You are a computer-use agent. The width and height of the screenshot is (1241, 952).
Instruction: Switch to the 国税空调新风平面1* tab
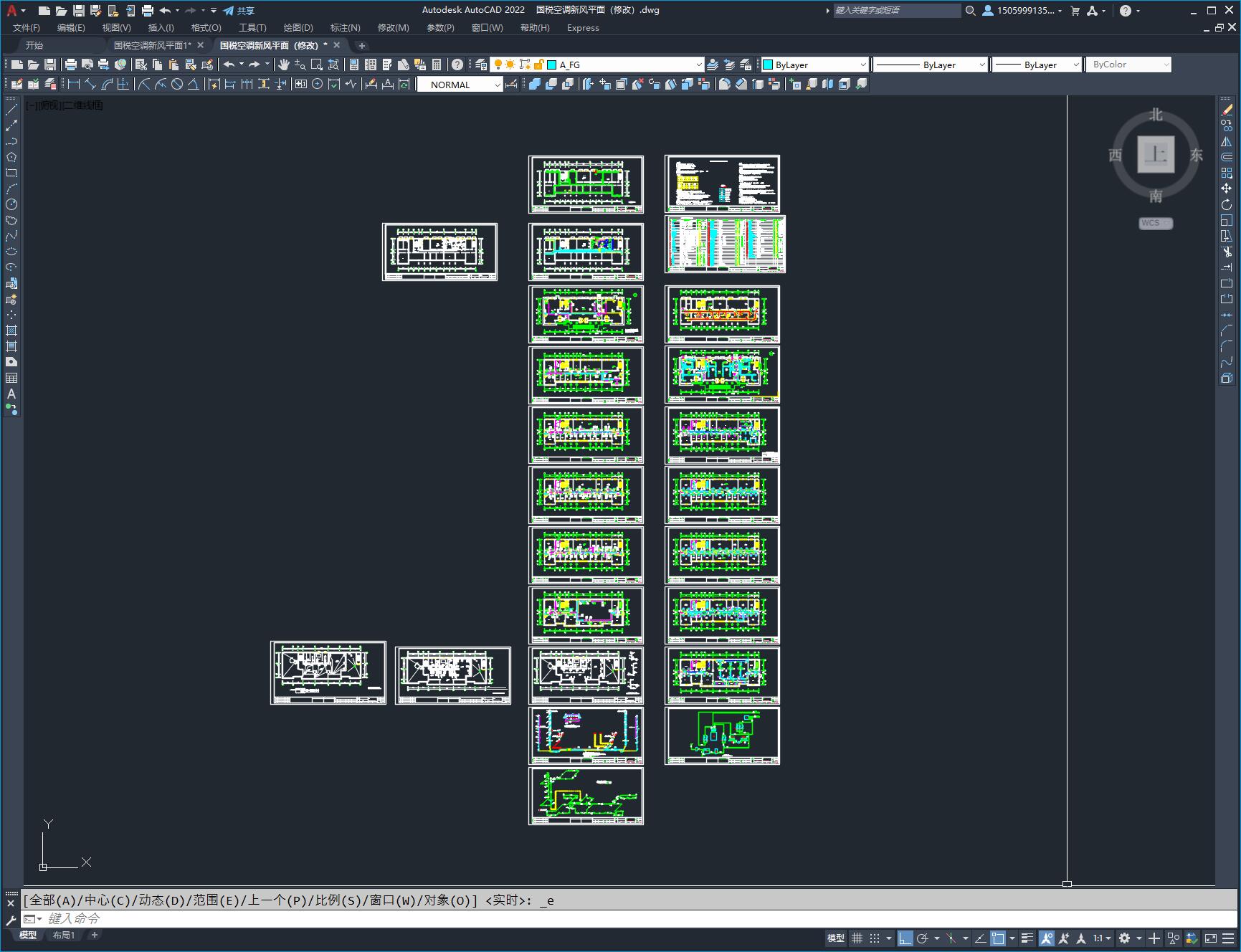[152, 45]
